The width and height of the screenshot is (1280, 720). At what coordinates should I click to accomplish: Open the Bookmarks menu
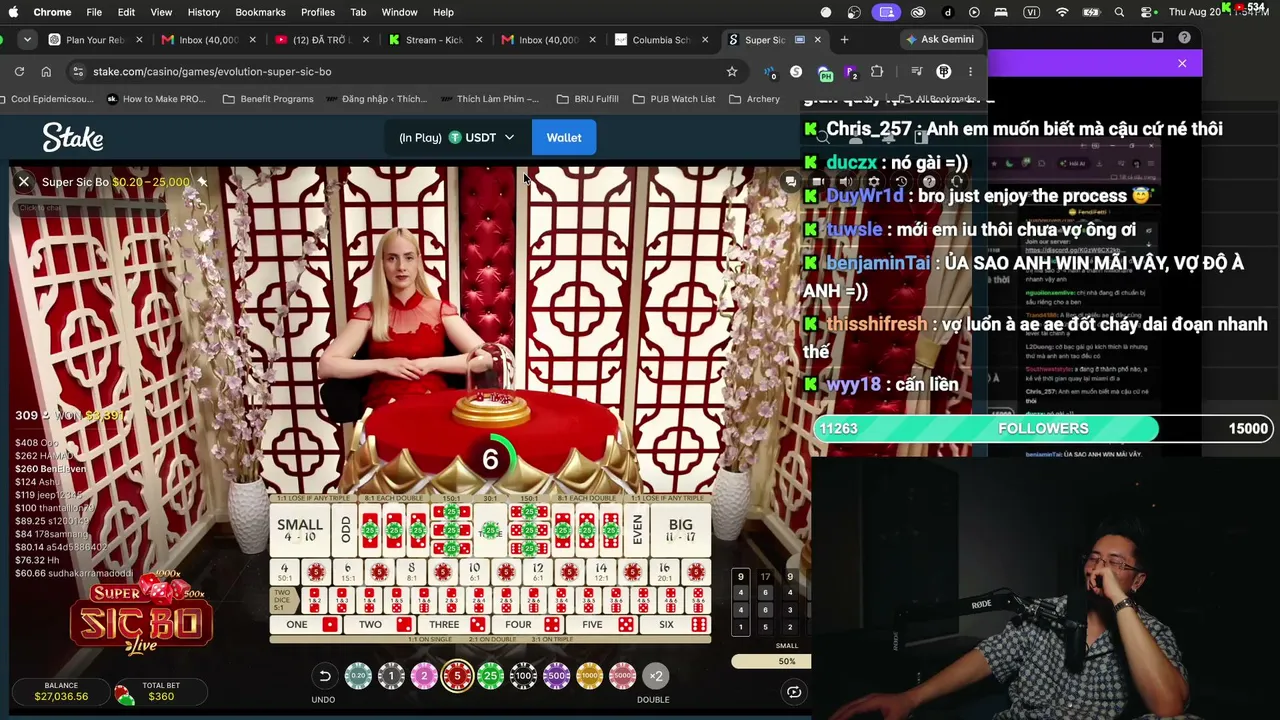260,12
